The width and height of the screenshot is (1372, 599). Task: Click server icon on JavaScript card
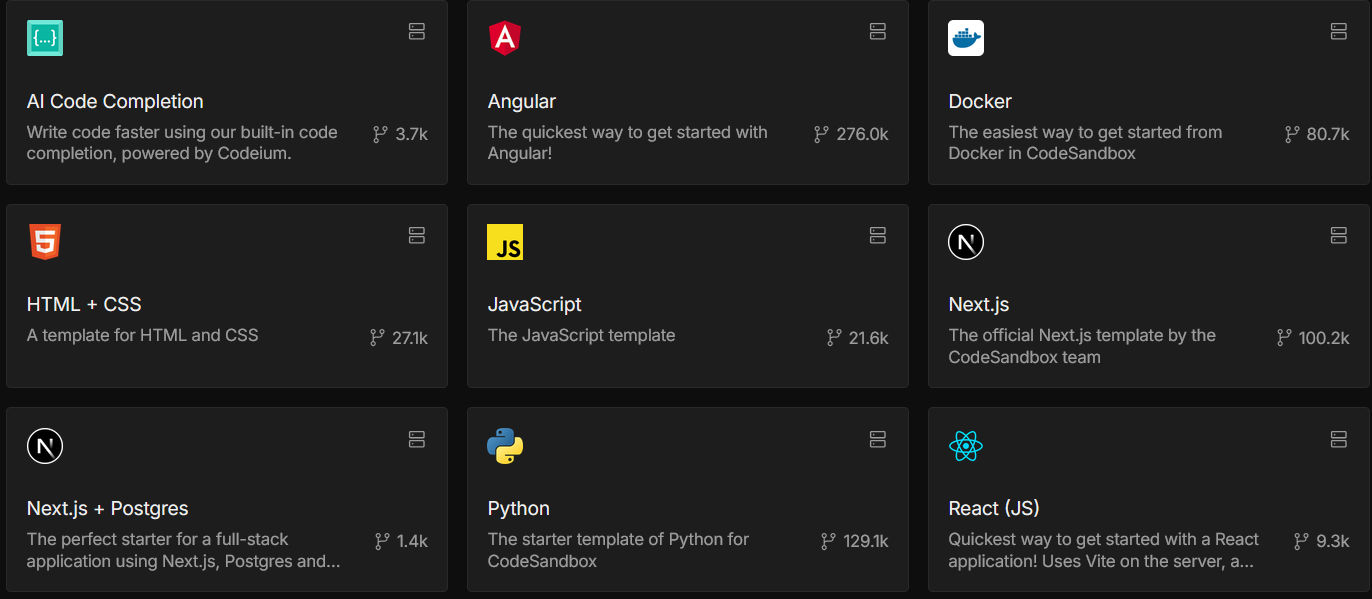point(878,235)
